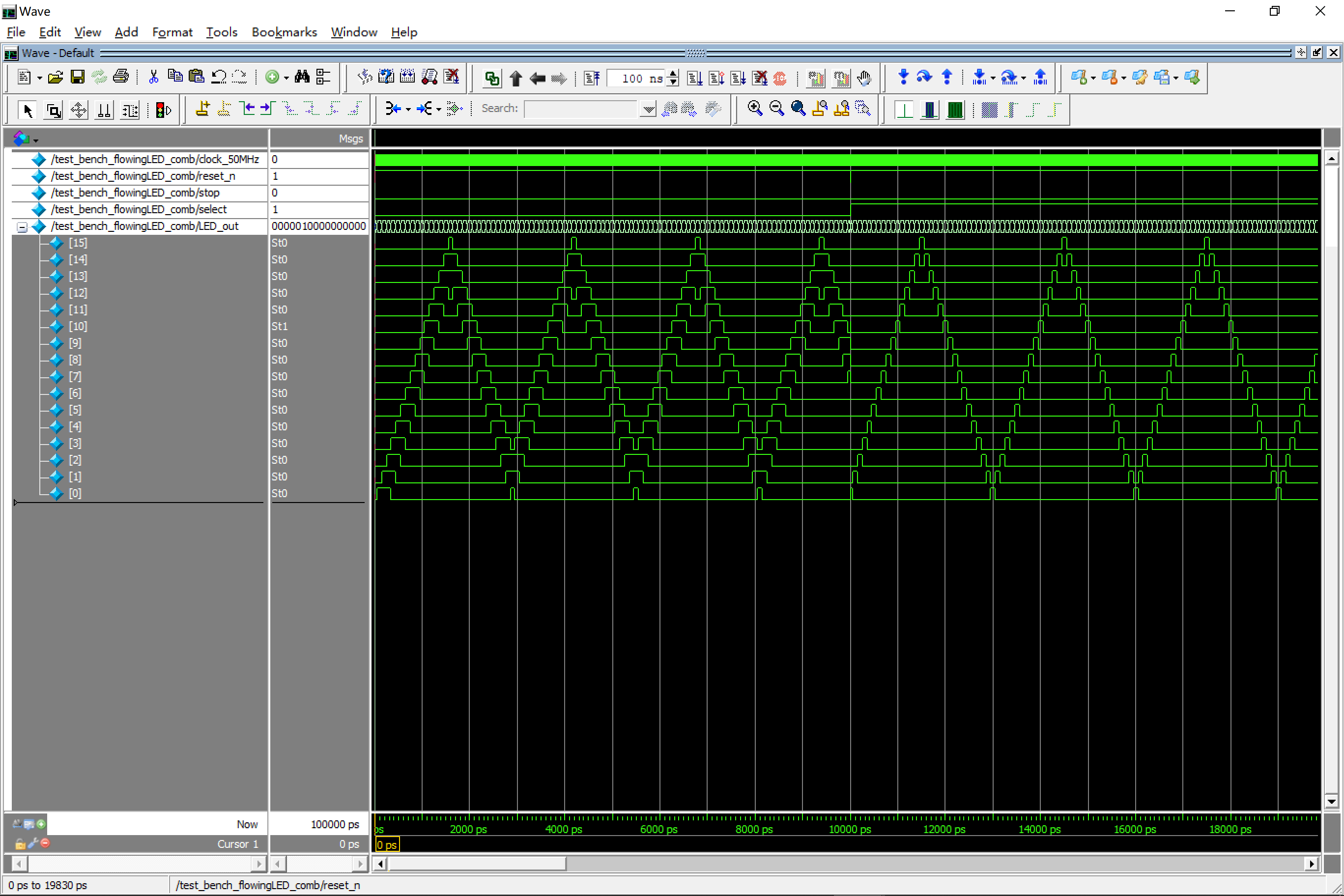Click the zoom in icon on toolbar
This screenshot has height=896, width=1344.
point(755,109)
